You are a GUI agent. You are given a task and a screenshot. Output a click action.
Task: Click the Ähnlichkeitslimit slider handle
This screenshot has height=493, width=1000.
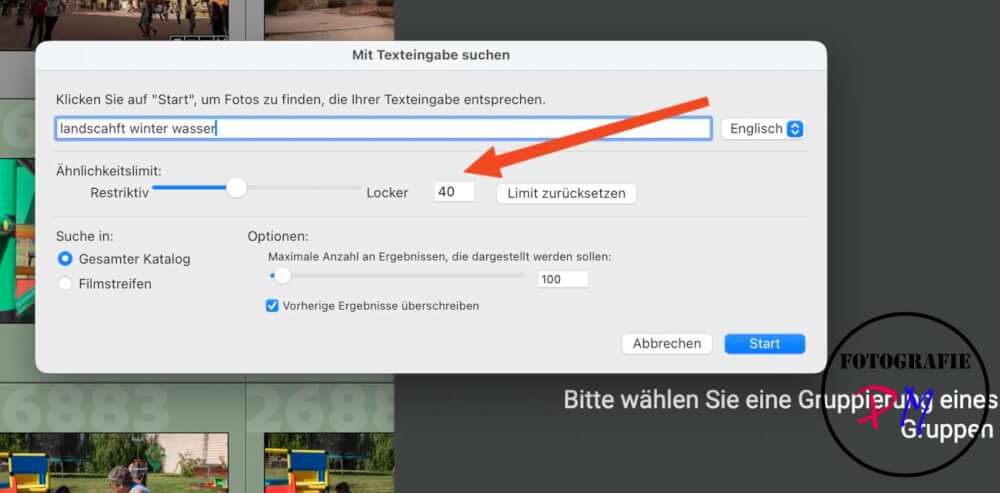click(236, 188)
